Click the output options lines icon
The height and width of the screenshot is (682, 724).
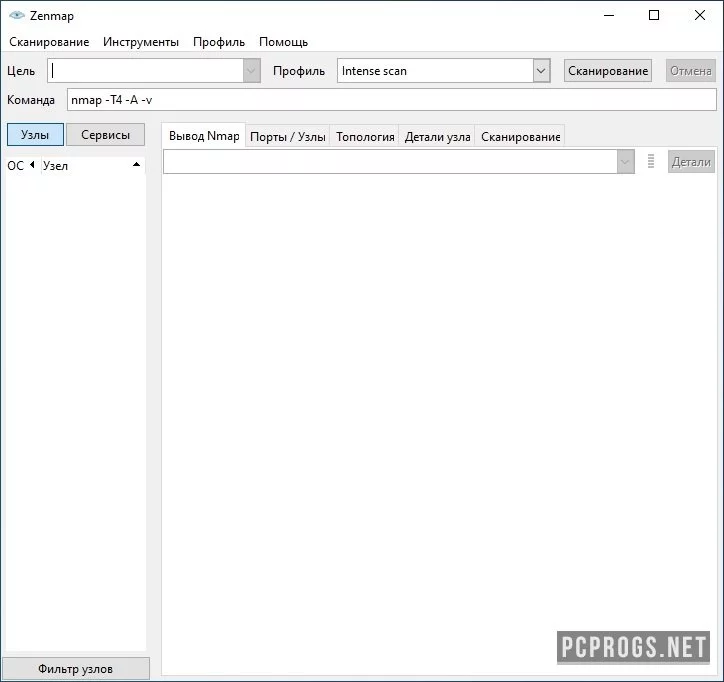tap(651, 162)
